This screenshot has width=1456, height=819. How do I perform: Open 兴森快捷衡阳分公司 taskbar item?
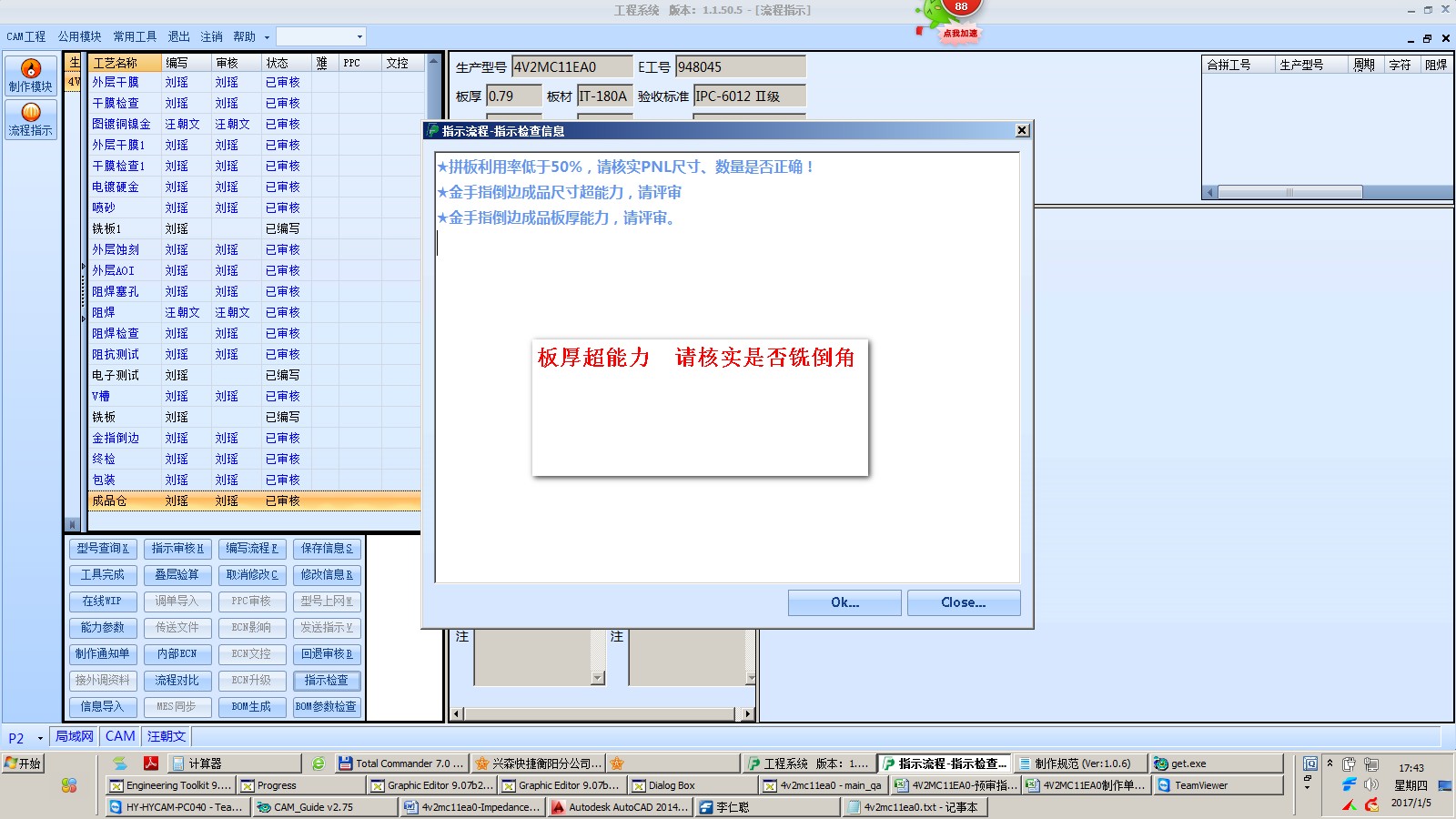coord(539,763)
